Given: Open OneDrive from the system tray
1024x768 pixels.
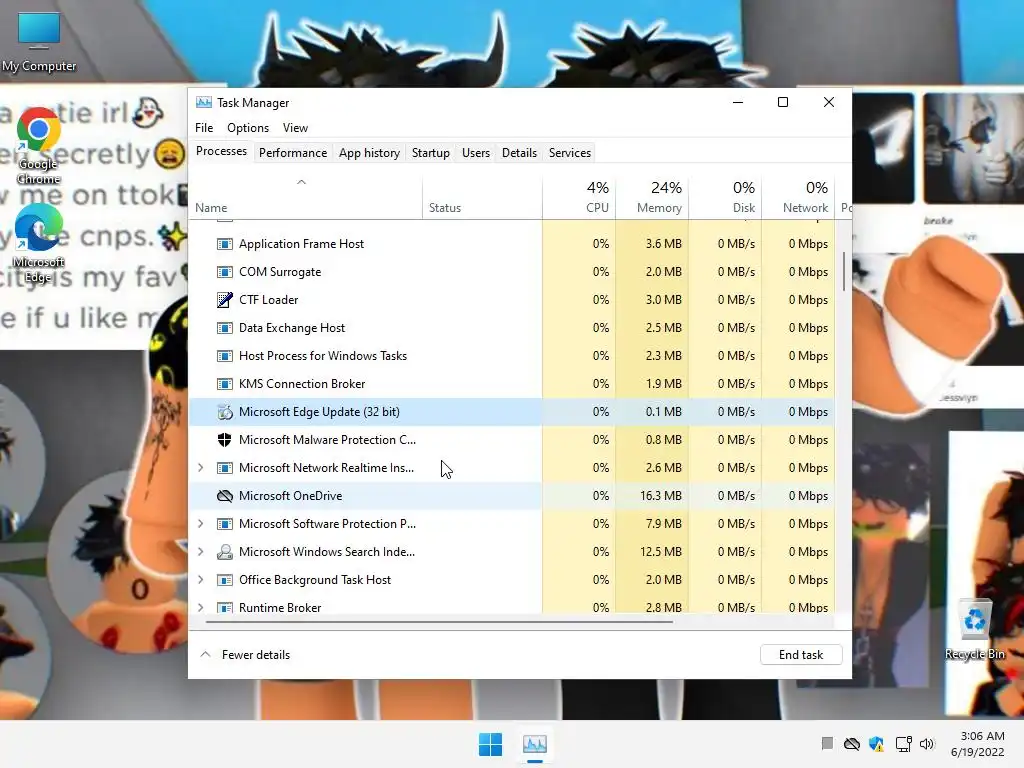Looking at the screenshot, I should 852,744.
